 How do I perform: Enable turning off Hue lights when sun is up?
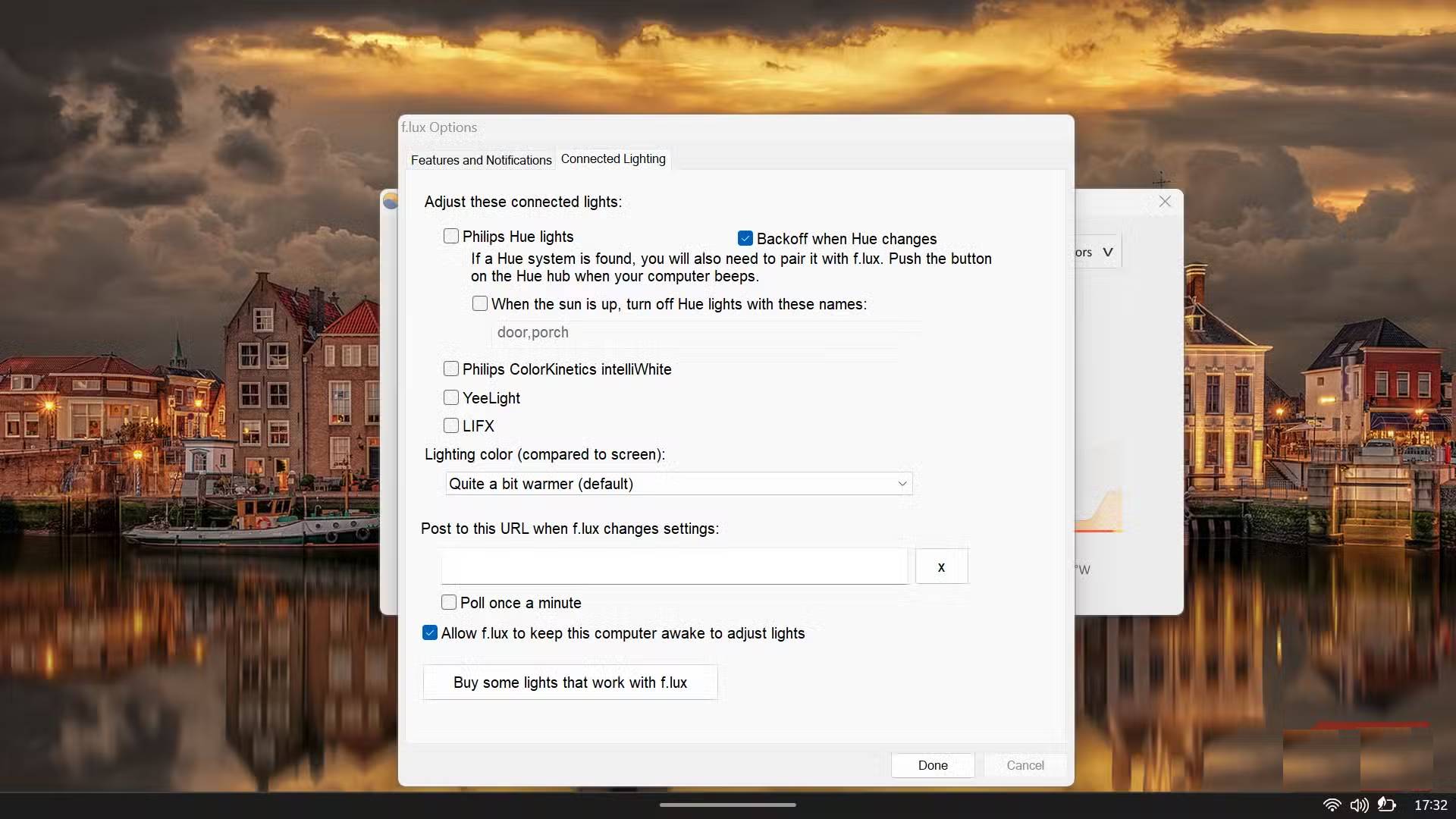(x=480, y=303)
